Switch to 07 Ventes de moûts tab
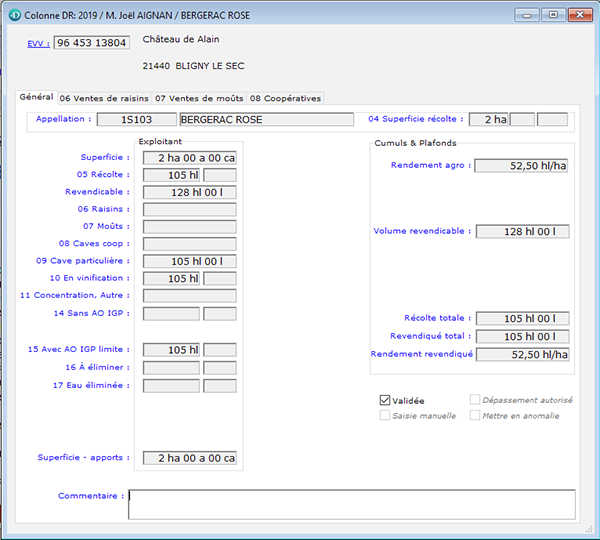This screenshot has height=540, width=600. point(199,98)
